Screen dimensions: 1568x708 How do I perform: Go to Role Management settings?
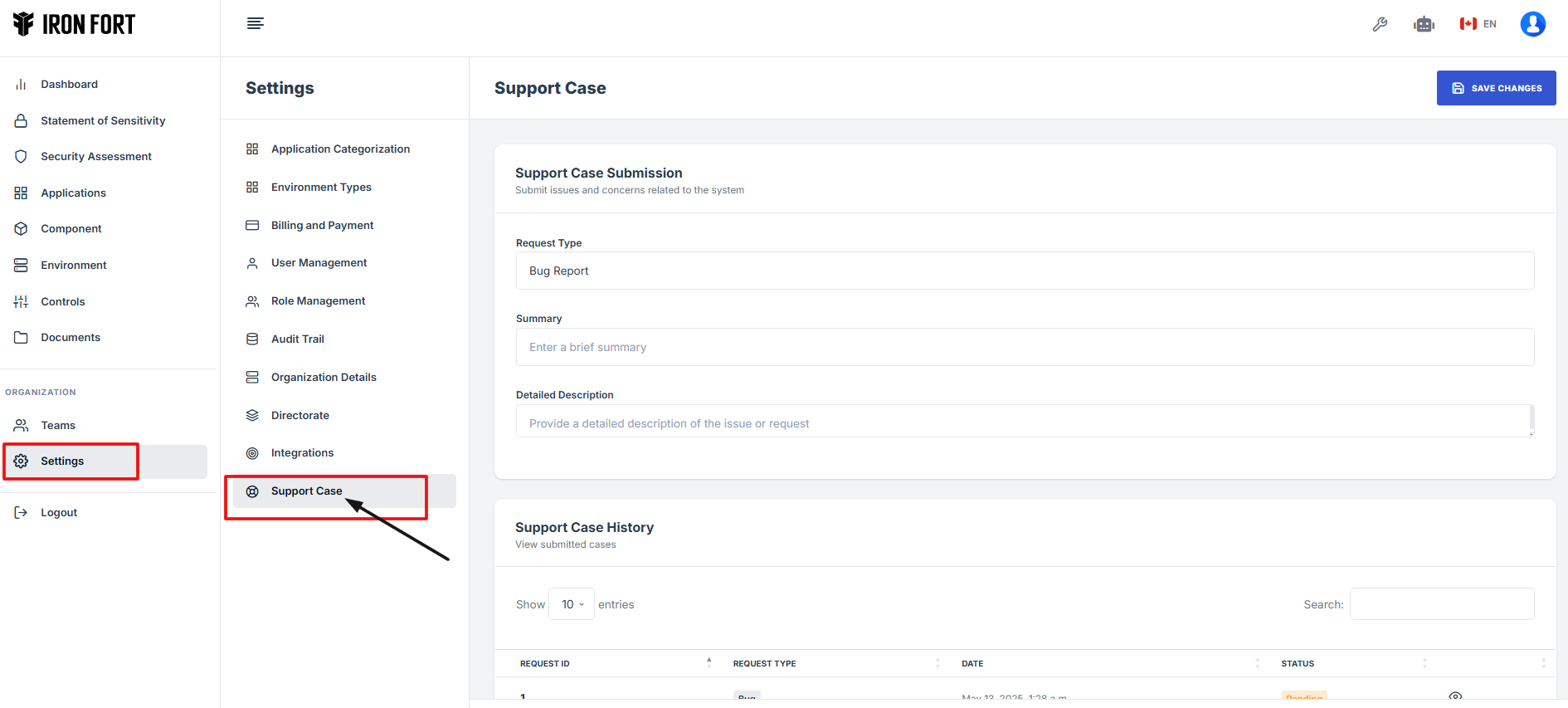318,301
